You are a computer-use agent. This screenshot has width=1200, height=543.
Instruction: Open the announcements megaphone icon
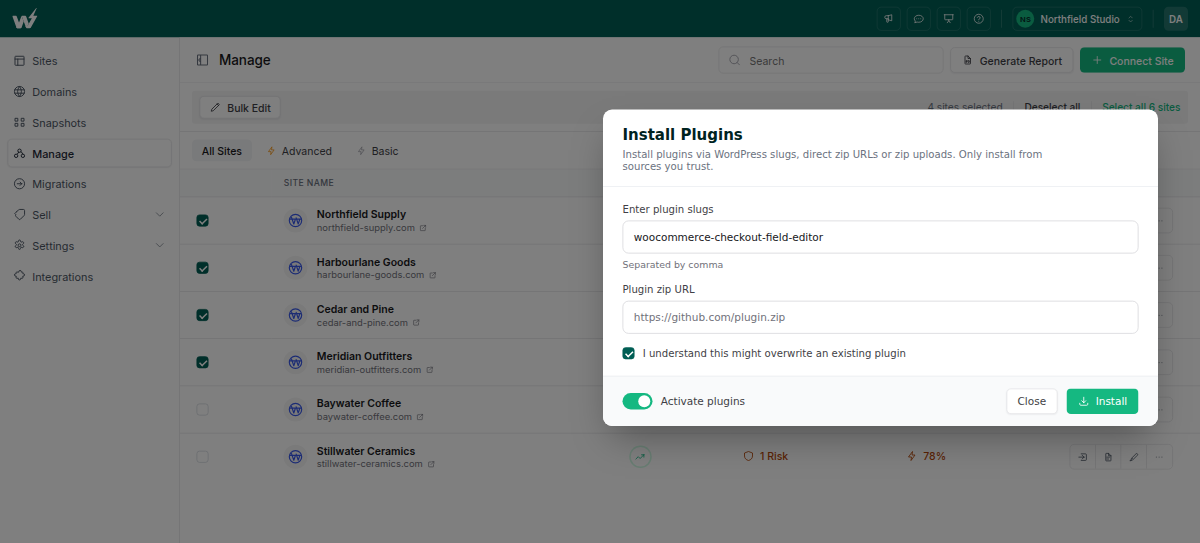[889, 18]
